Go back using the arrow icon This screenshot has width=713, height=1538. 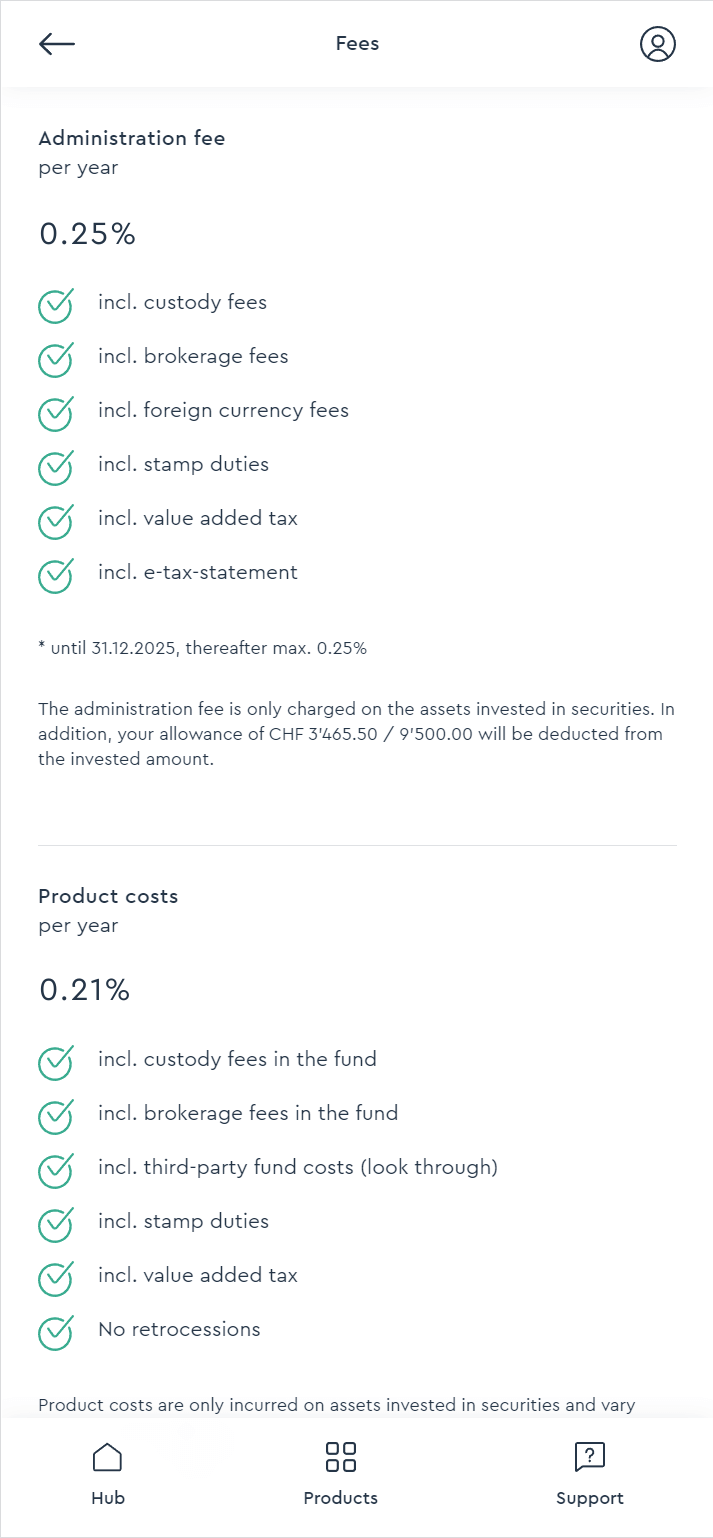[57, 44]
